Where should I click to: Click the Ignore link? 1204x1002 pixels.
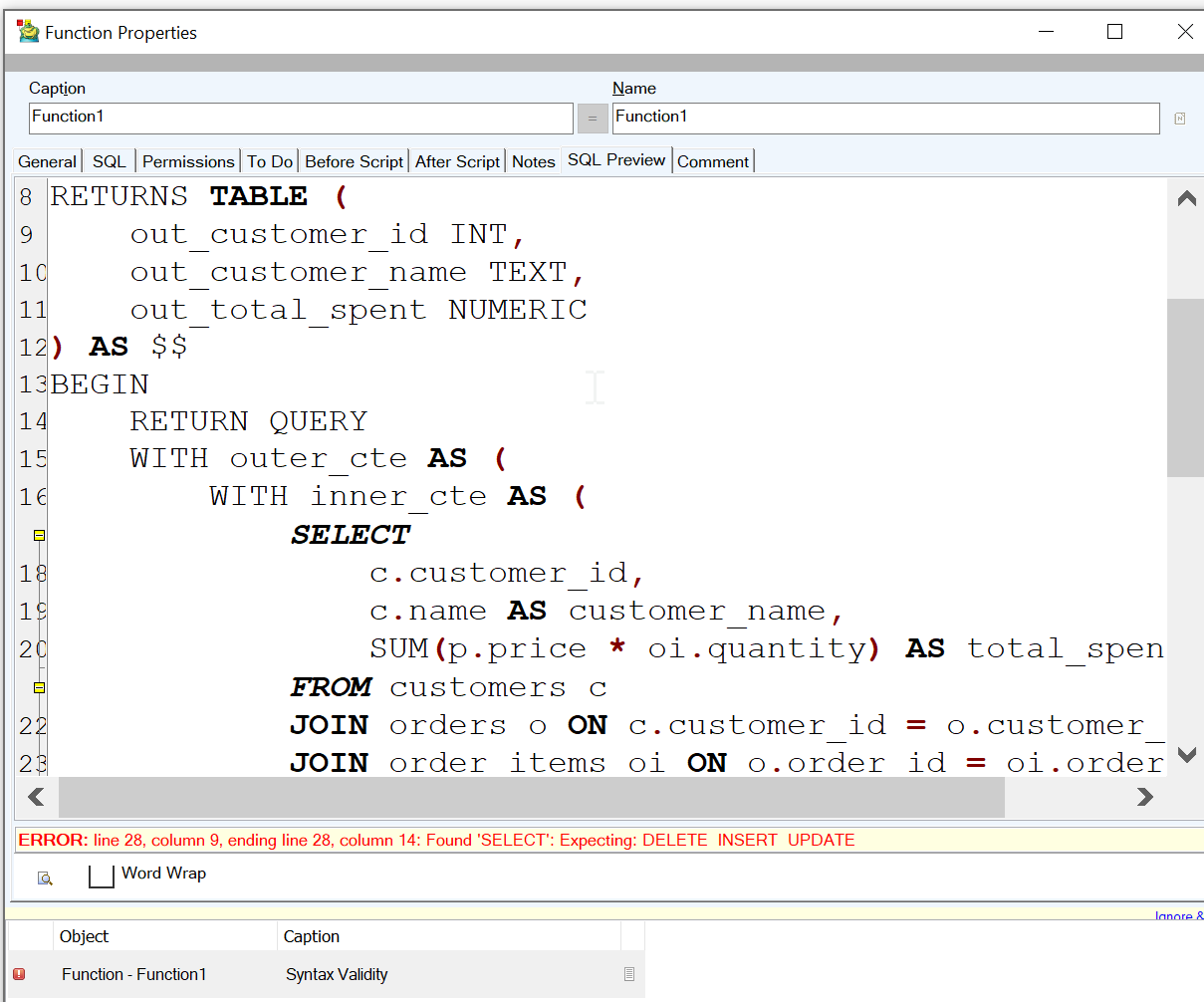click(1179, 916)
